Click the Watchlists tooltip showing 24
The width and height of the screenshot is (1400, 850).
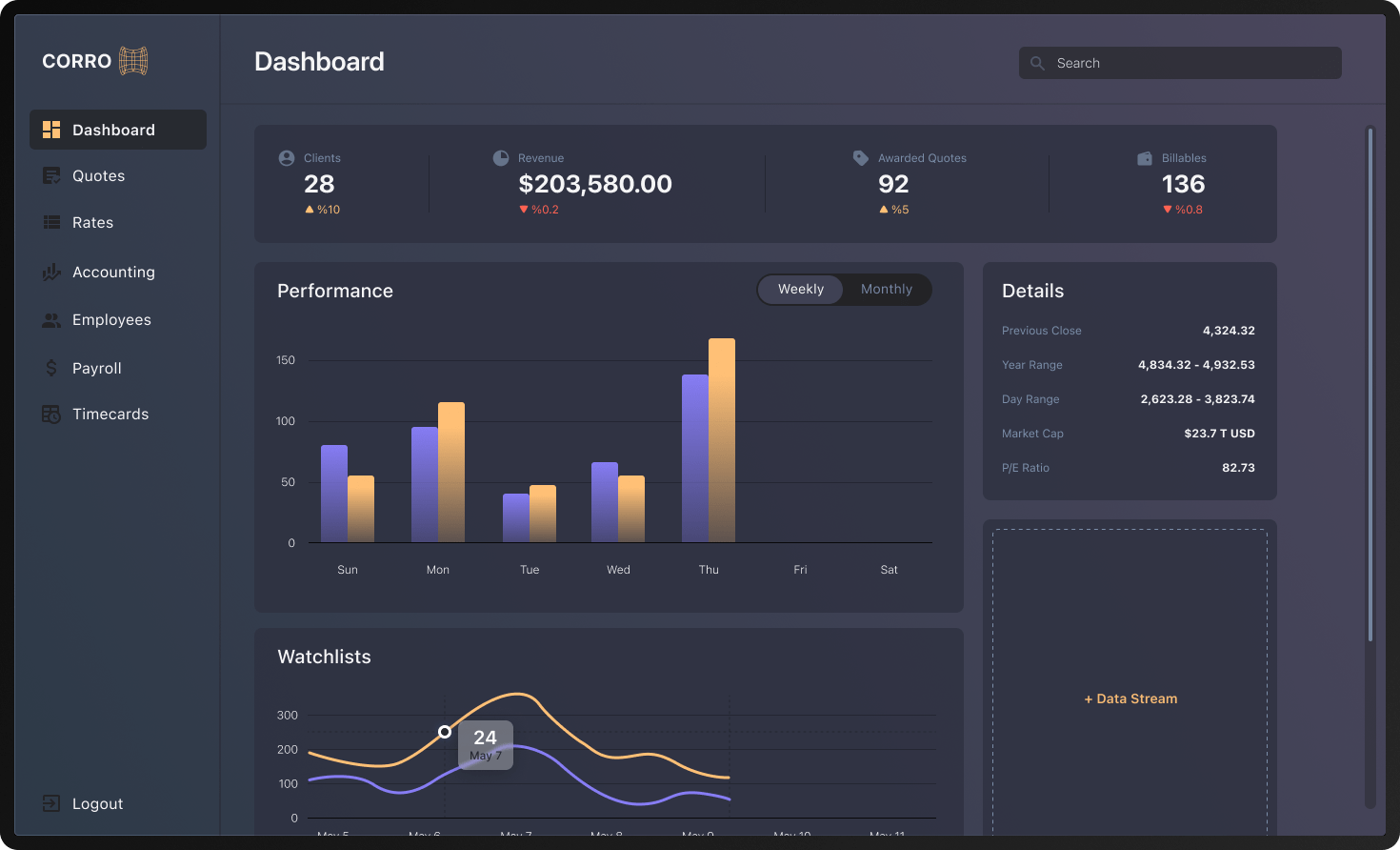tap(486, 745)
